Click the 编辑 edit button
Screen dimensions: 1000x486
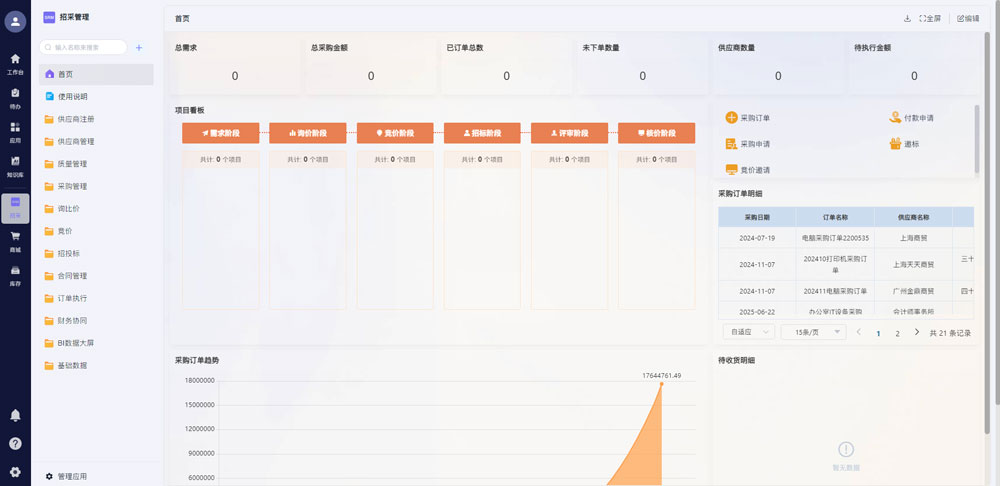point(968,18)
